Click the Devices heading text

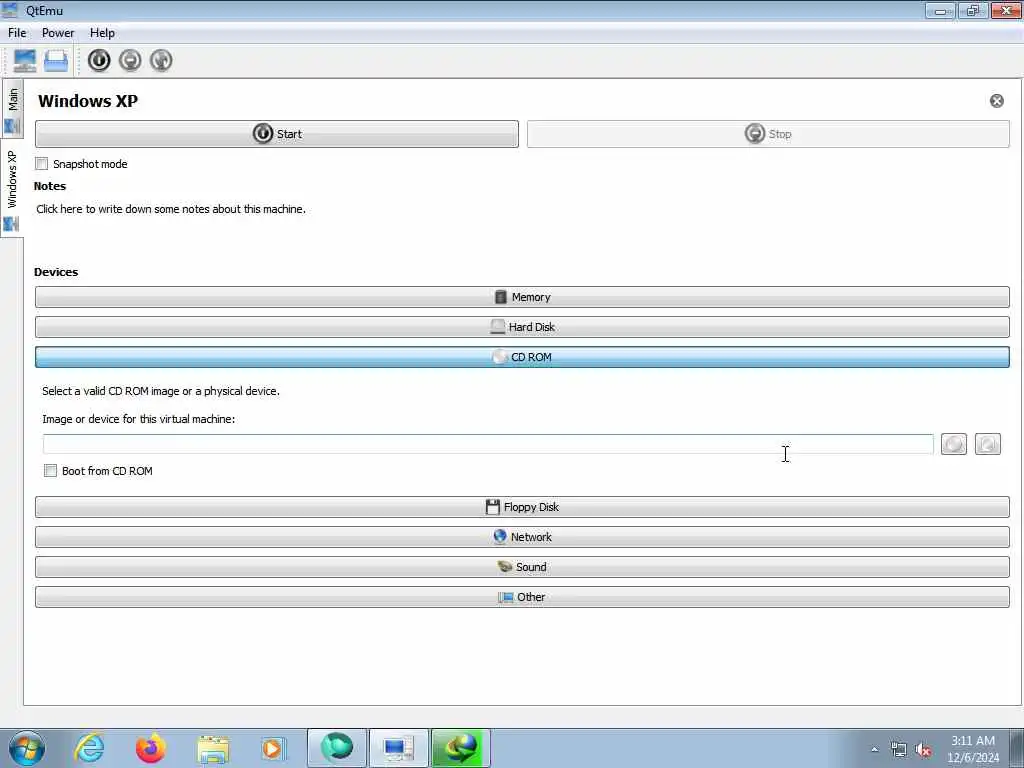pyautogui.click(x=56, y=272)
